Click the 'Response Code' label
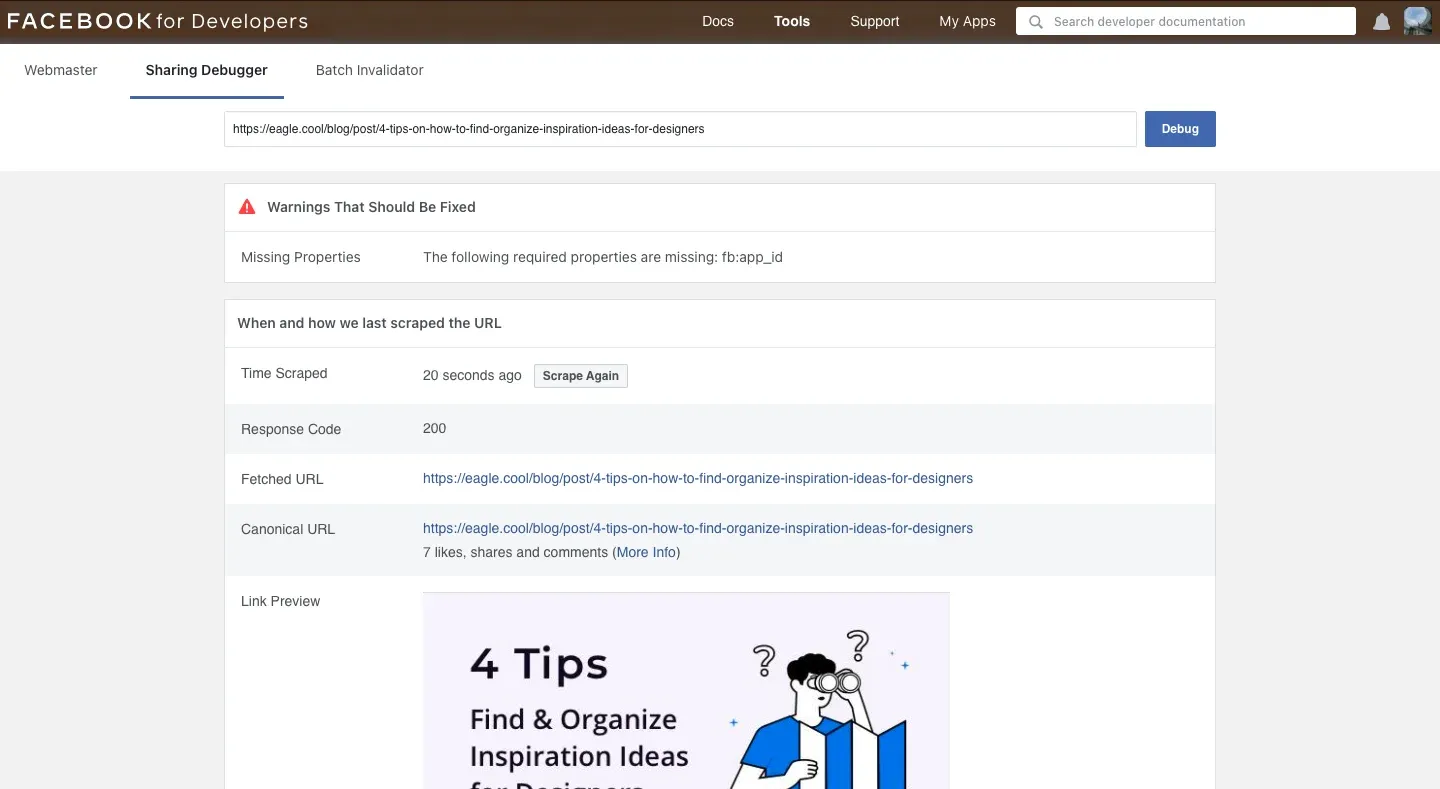This screenshot has height=789, width=1440. pos(291,429)
